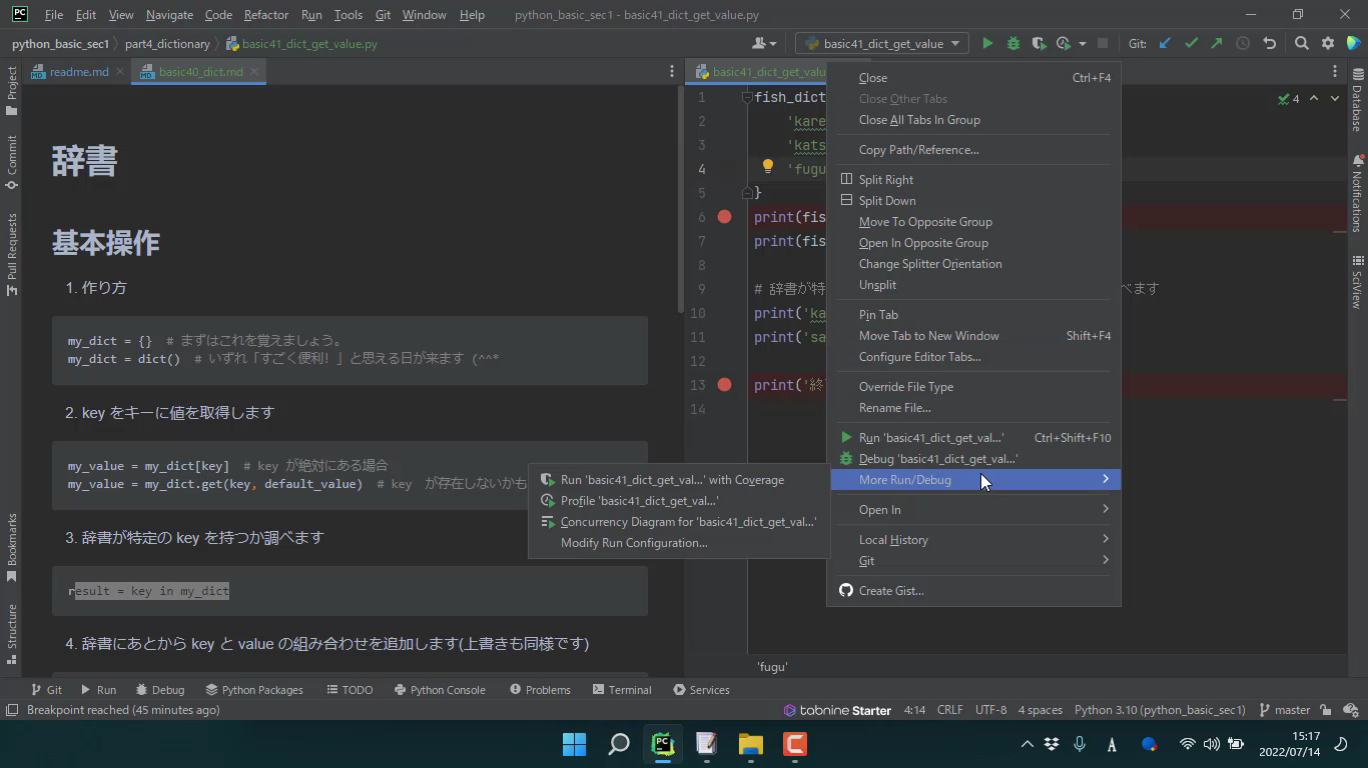This screenshot has height=768, width=1368.
Task: Open the Terminal tool window
Action: tap(621, 690)
